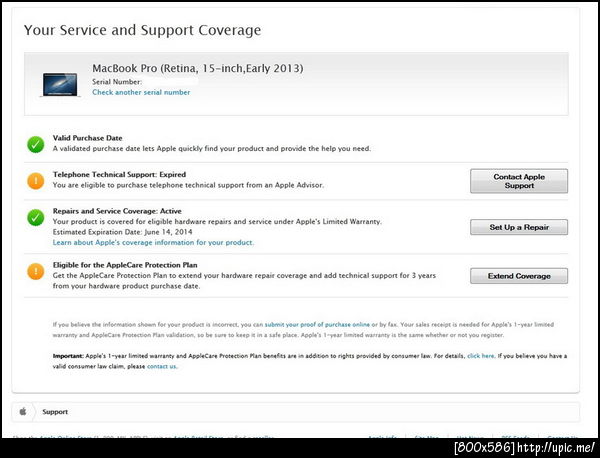The image size is (600, 458).
Task: Select 'Telephone Technical Support: Expired' heading
Action: (119, 174)
